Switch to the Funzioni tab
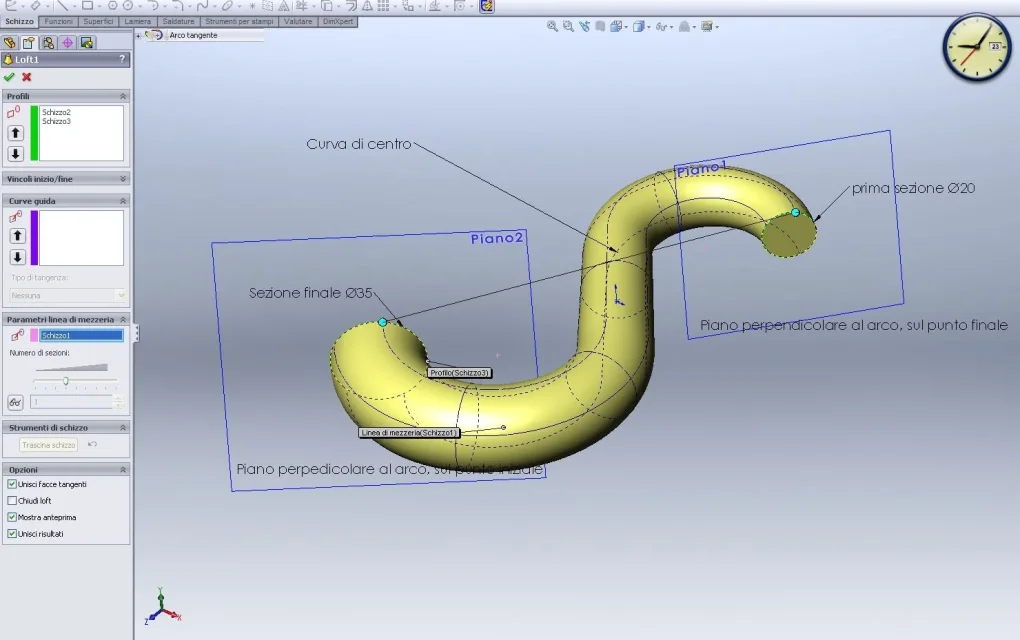The image size is (1020, 640). [x=59, y=21]
